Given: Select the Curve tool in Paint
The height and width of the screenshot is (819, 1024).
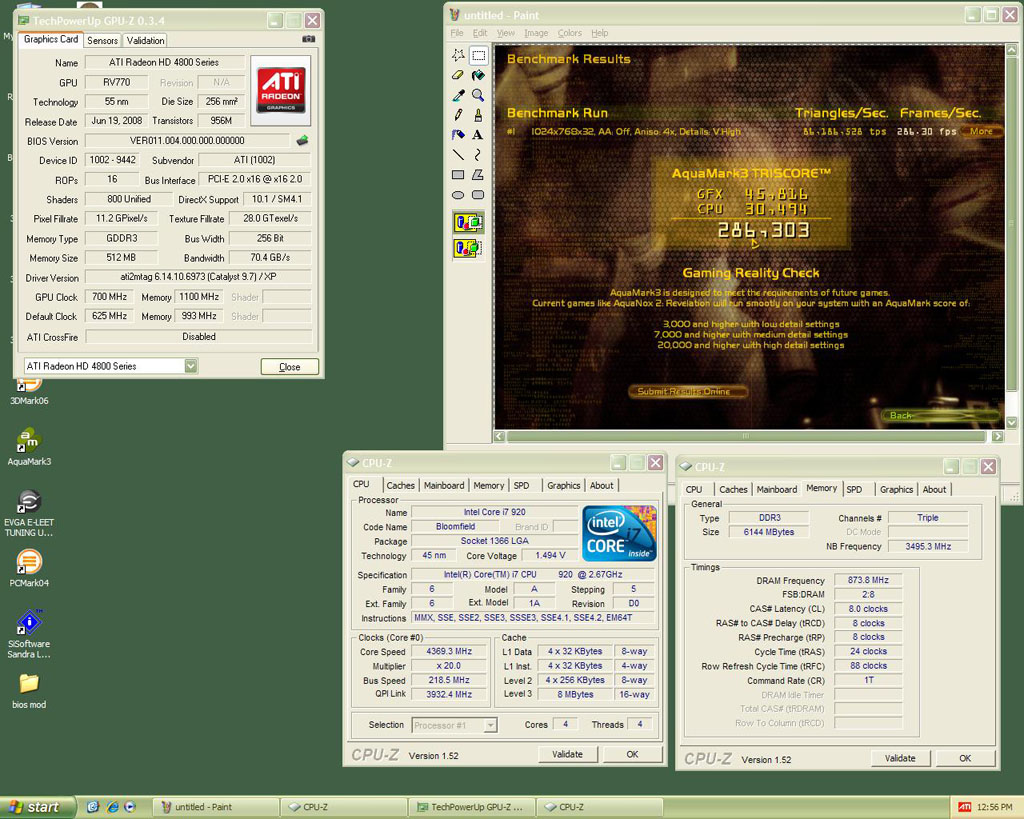Looking at the screenshot, I should (478, 155).
